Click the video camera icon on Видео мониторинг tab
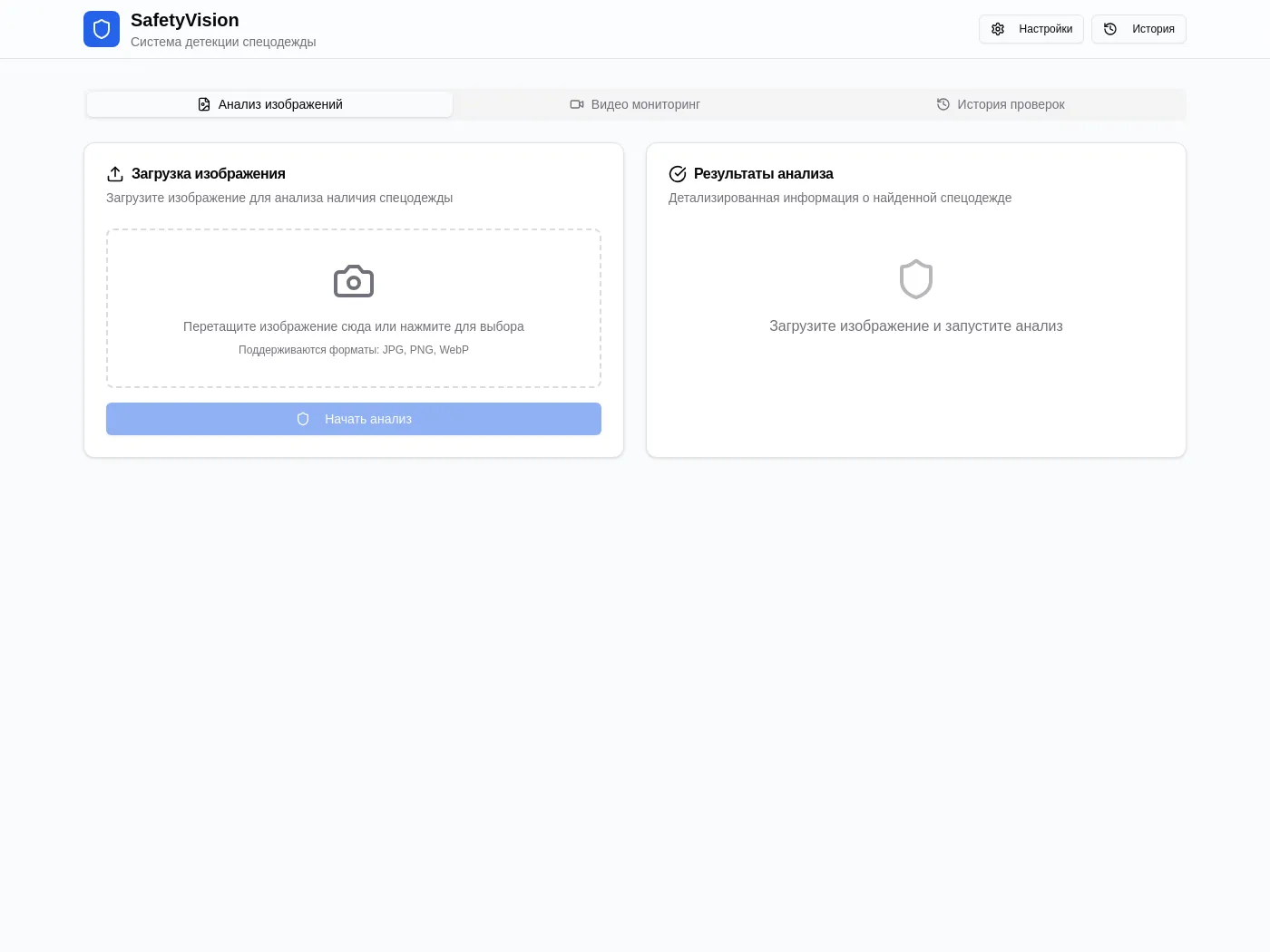The image size is (1270, 952). click(x=577, y=104)
